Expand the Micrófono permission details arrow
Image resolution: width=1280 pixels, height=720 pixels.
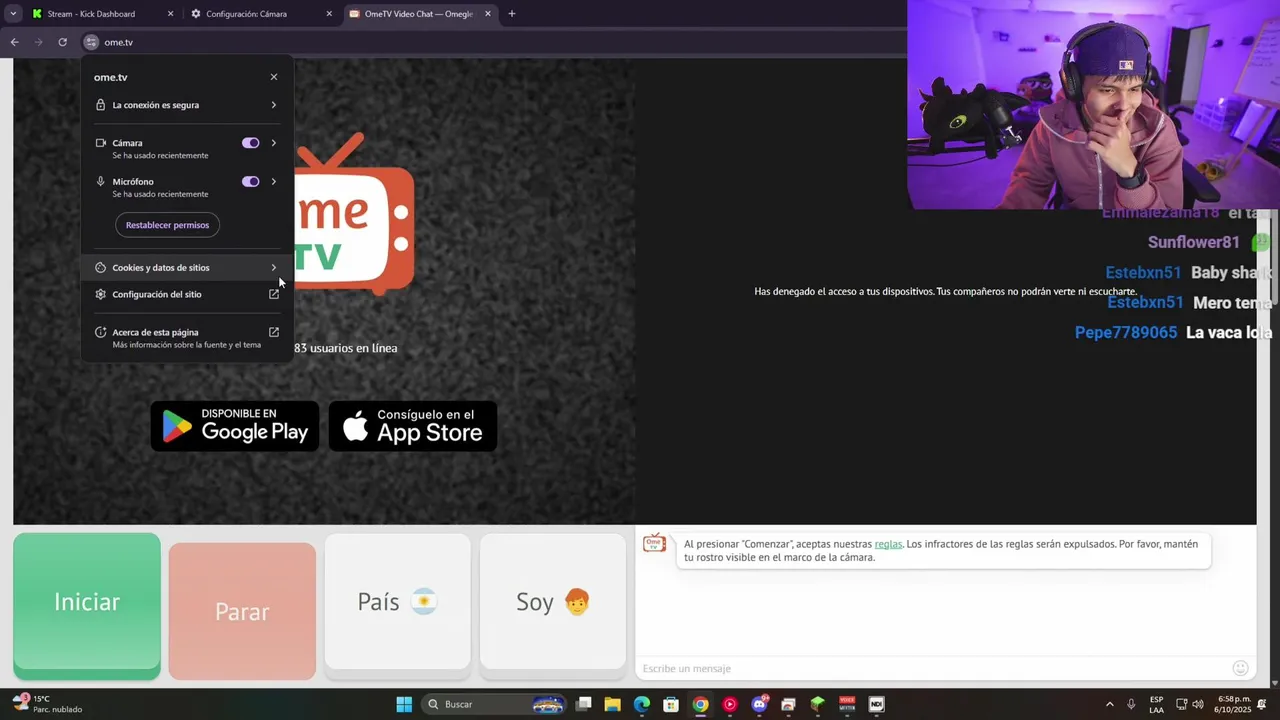(x=274, y=182)
